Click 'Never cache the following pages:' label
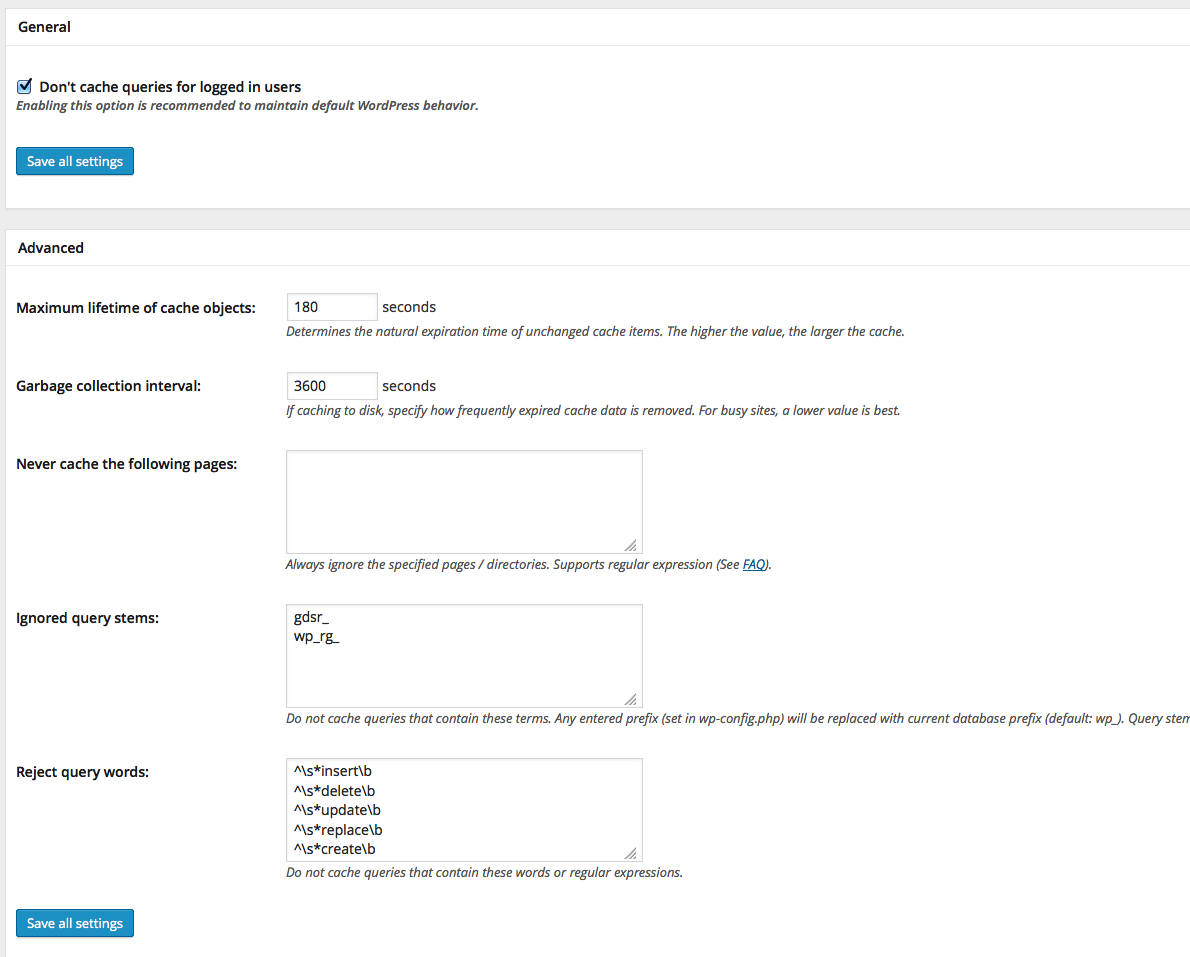 (127, 464)
